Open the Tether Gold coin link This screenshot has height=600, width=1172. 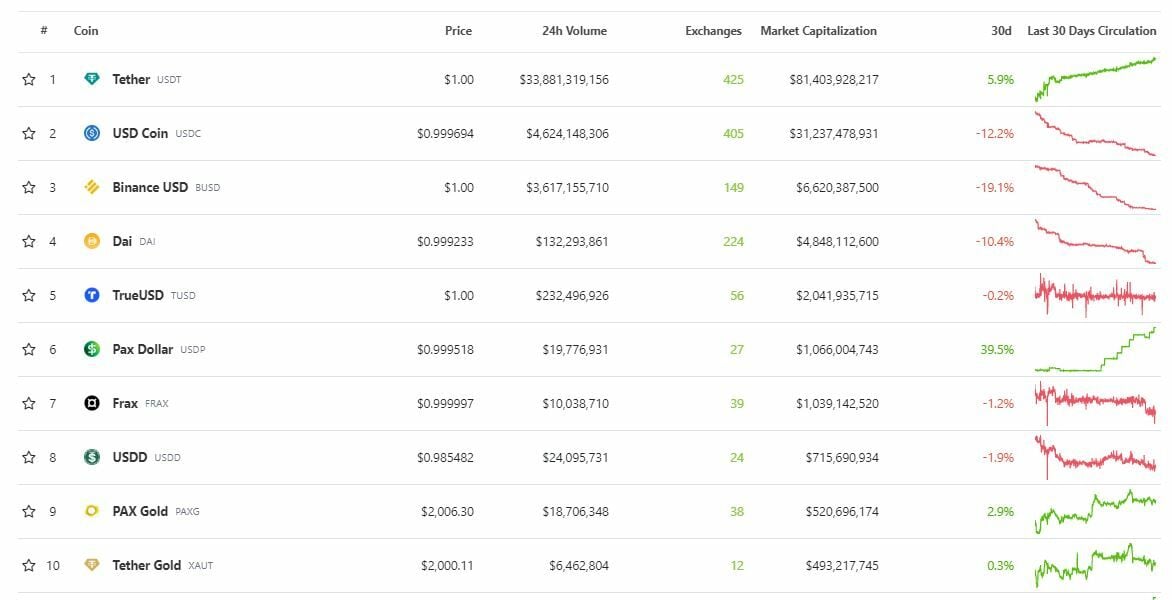(x=146, y=565)
